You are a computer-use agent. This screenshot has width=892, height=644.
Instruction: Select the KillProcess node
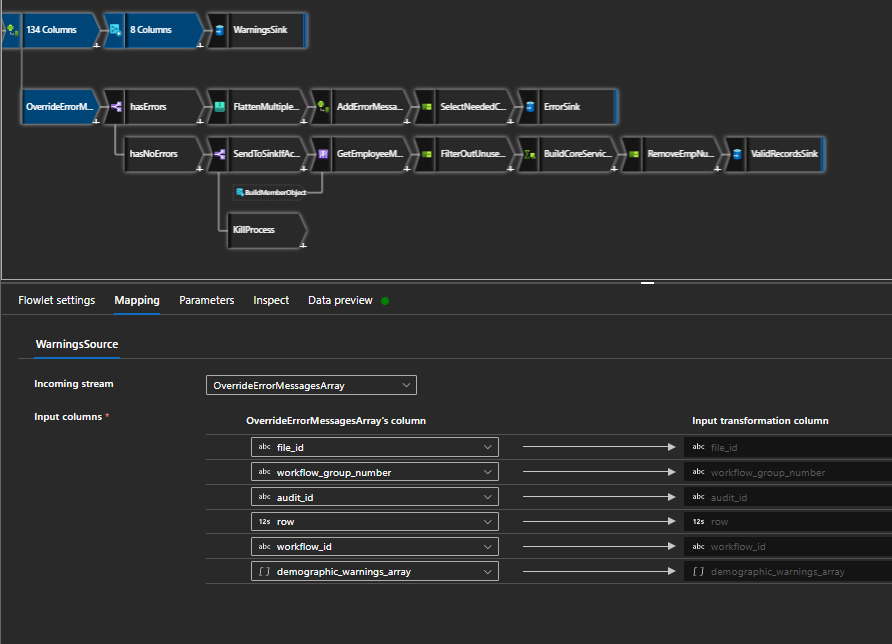[266, 230]
